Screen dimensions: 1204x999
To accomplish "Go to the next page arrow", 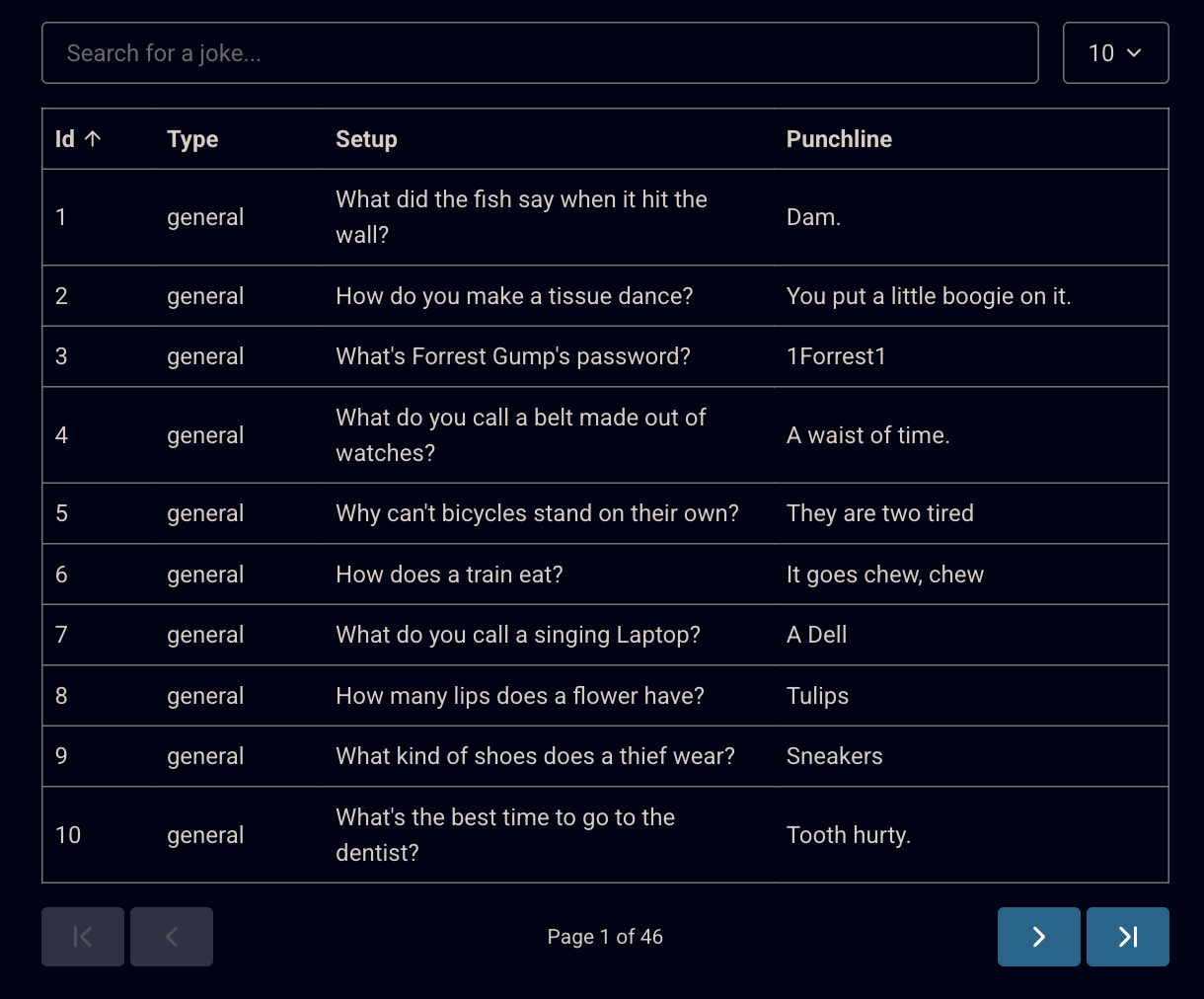I will click(1038, 937).
